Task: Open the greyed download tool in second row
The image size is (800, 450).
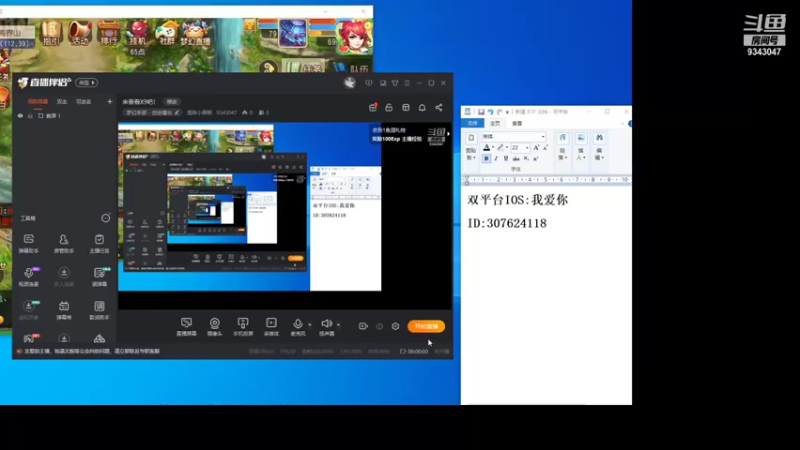Action: pos(64,277)
